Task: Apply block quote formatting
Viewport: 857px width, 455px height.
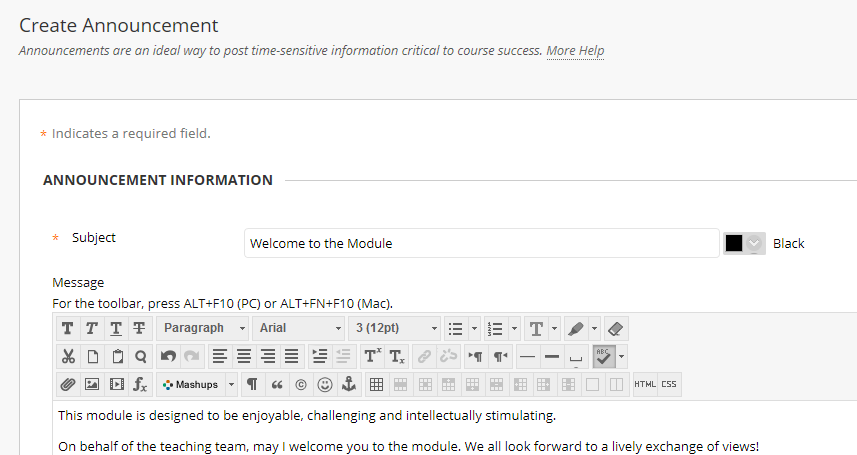Action: pos(277,384)
